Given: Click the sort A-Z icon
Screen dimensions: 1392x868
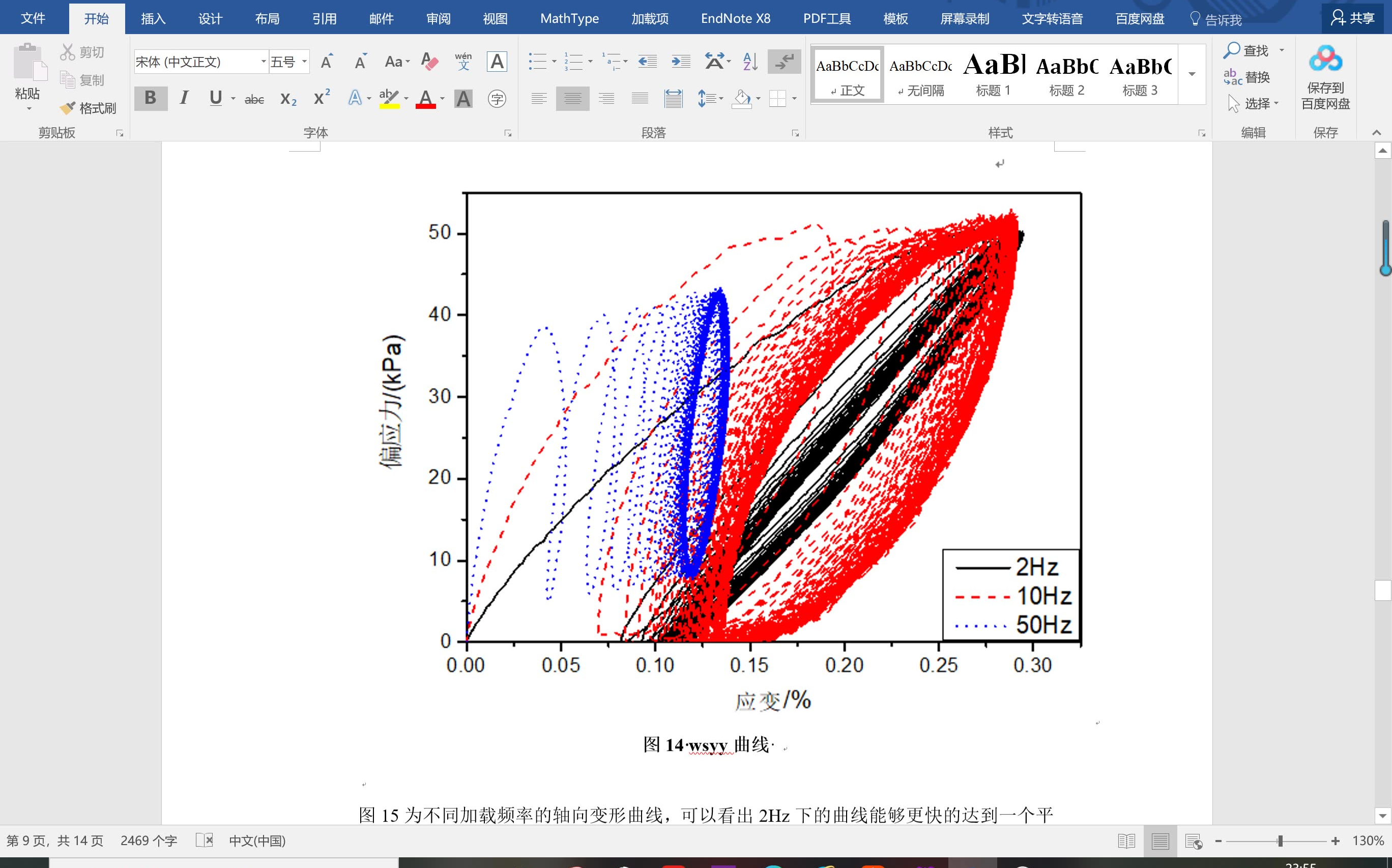Looking at the screenshot, I should coord(749,62).
